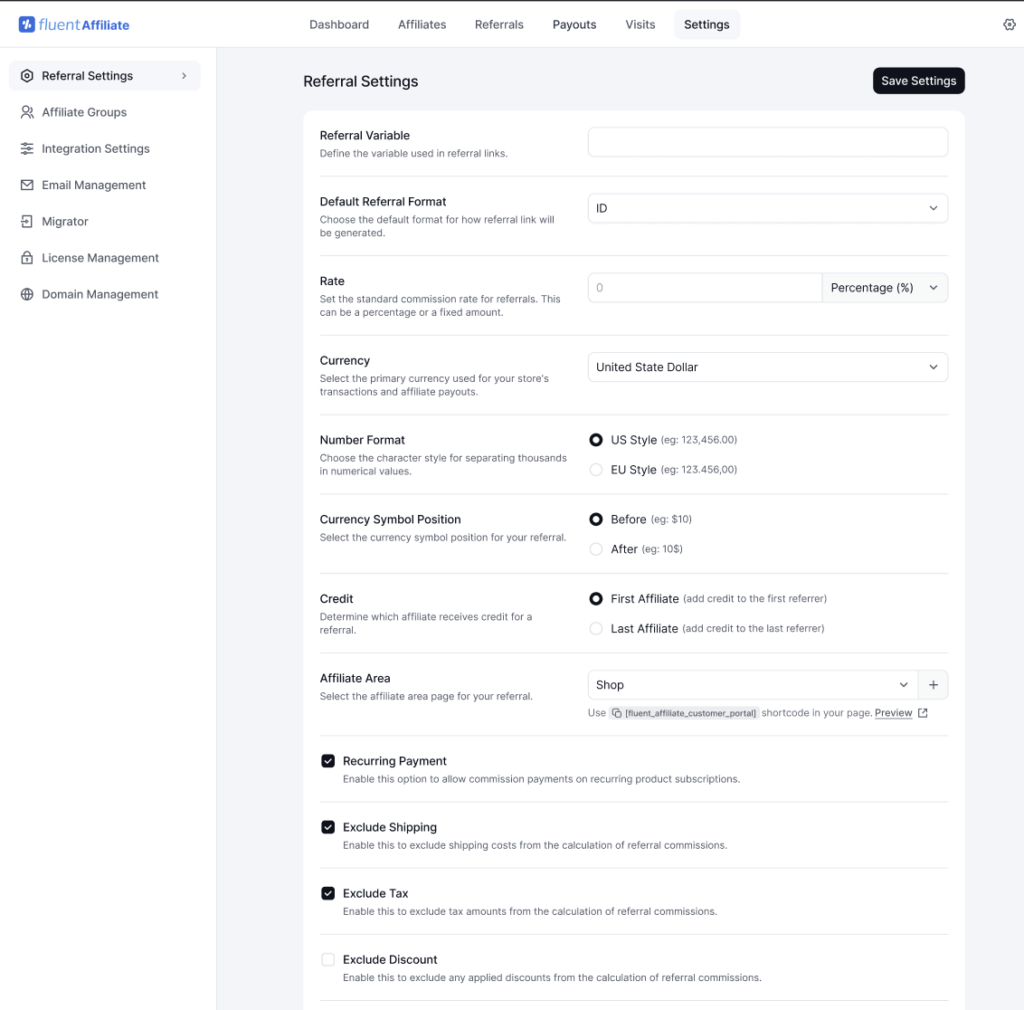
Task: Click the Integration Settings sliders icon
Action: (x=27, y=149)
